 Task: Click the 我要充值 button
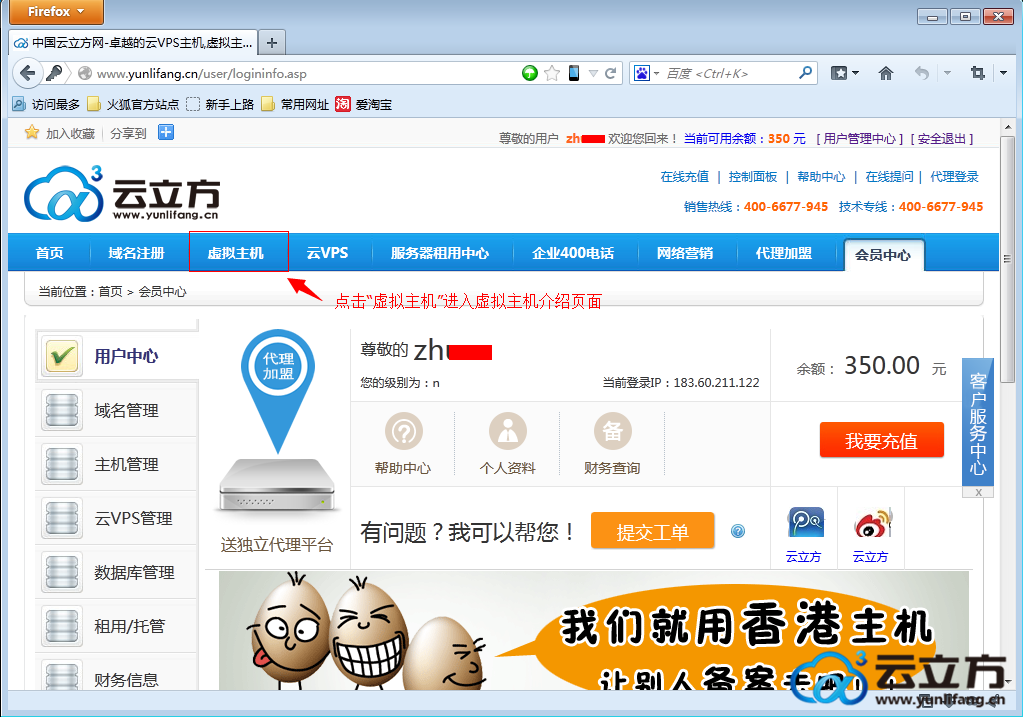point(881,440)
